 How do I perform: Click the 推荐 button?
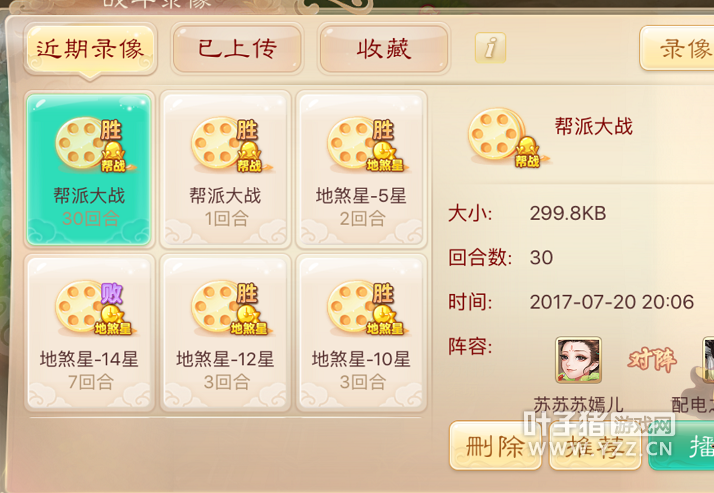(595, 446)
